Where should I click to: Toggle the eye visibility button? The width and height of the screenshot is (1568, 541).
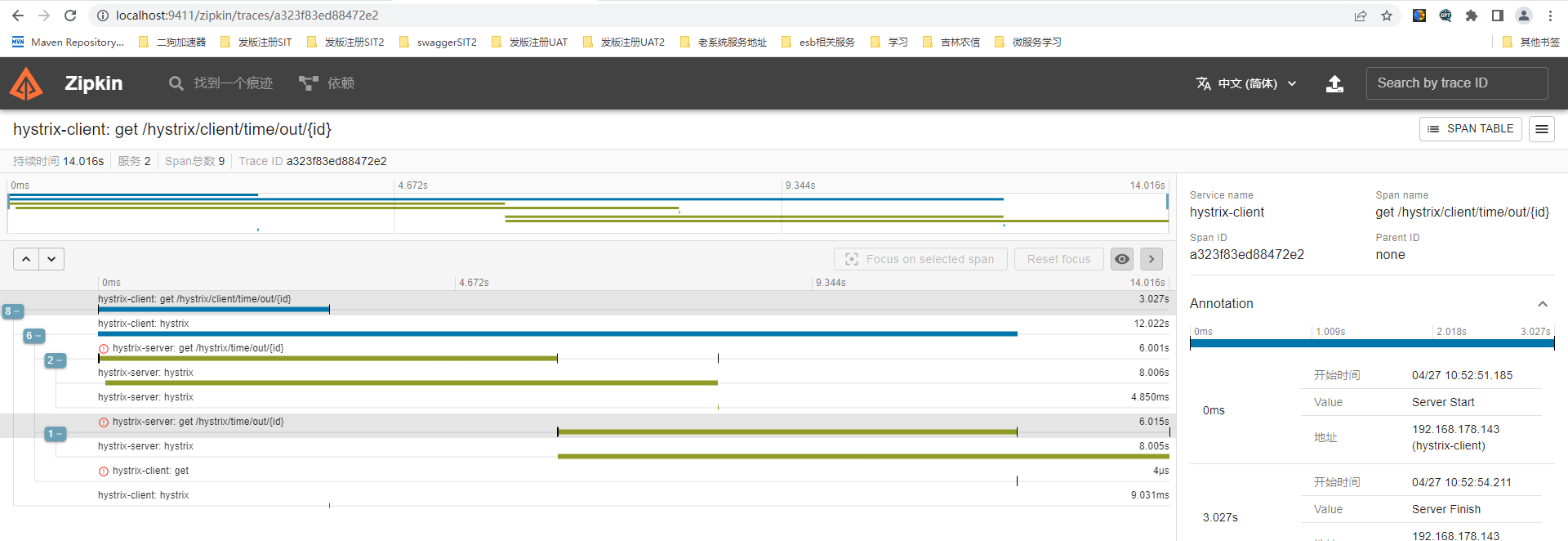1122,259
